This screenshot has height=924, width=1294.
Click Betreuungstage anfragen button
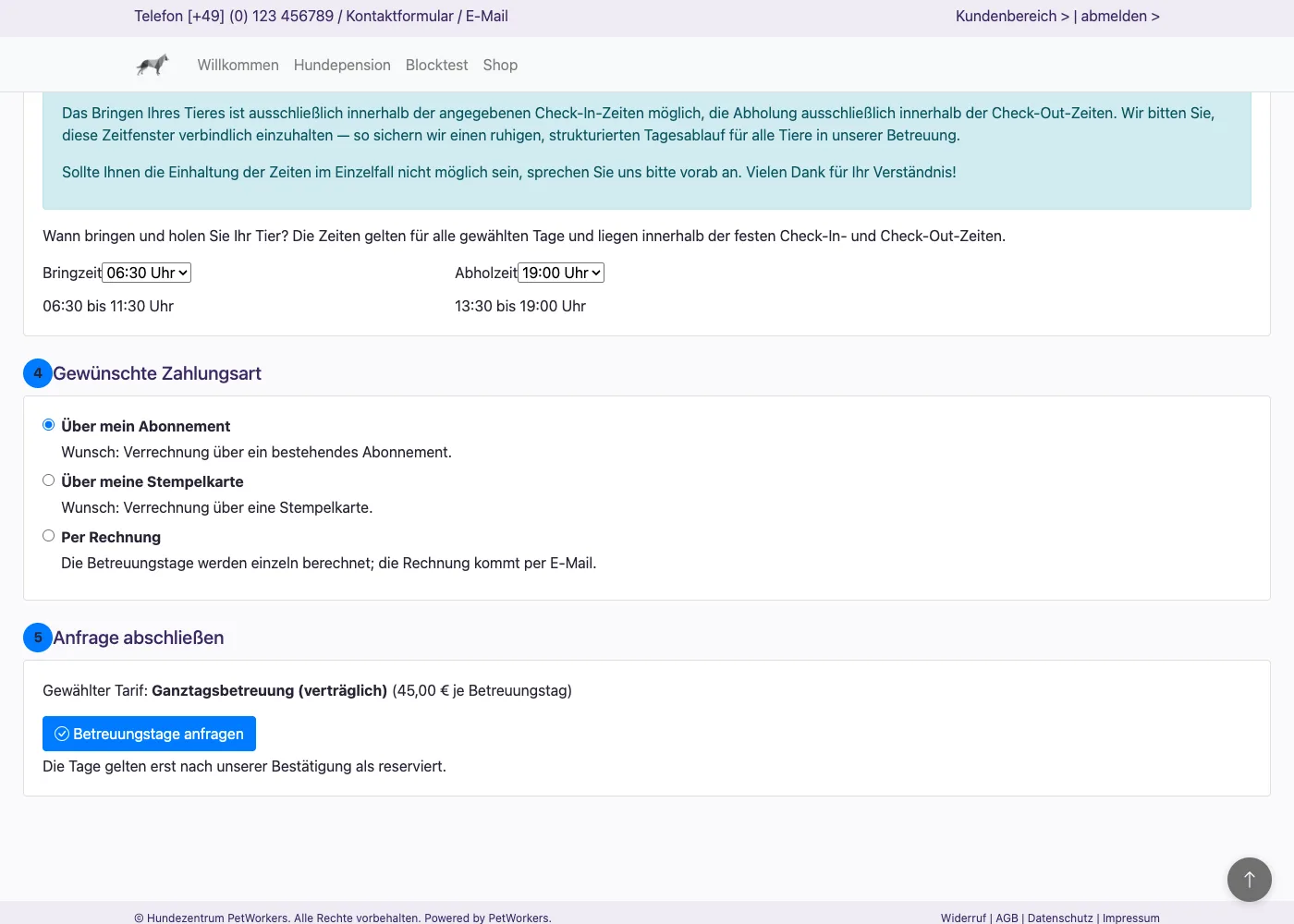[149, 734]
